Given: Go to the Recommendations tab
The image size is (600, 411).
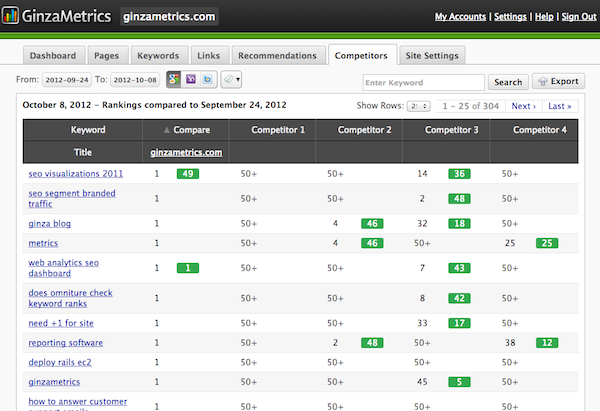Looking at the screenshot, I should [277, 55].
